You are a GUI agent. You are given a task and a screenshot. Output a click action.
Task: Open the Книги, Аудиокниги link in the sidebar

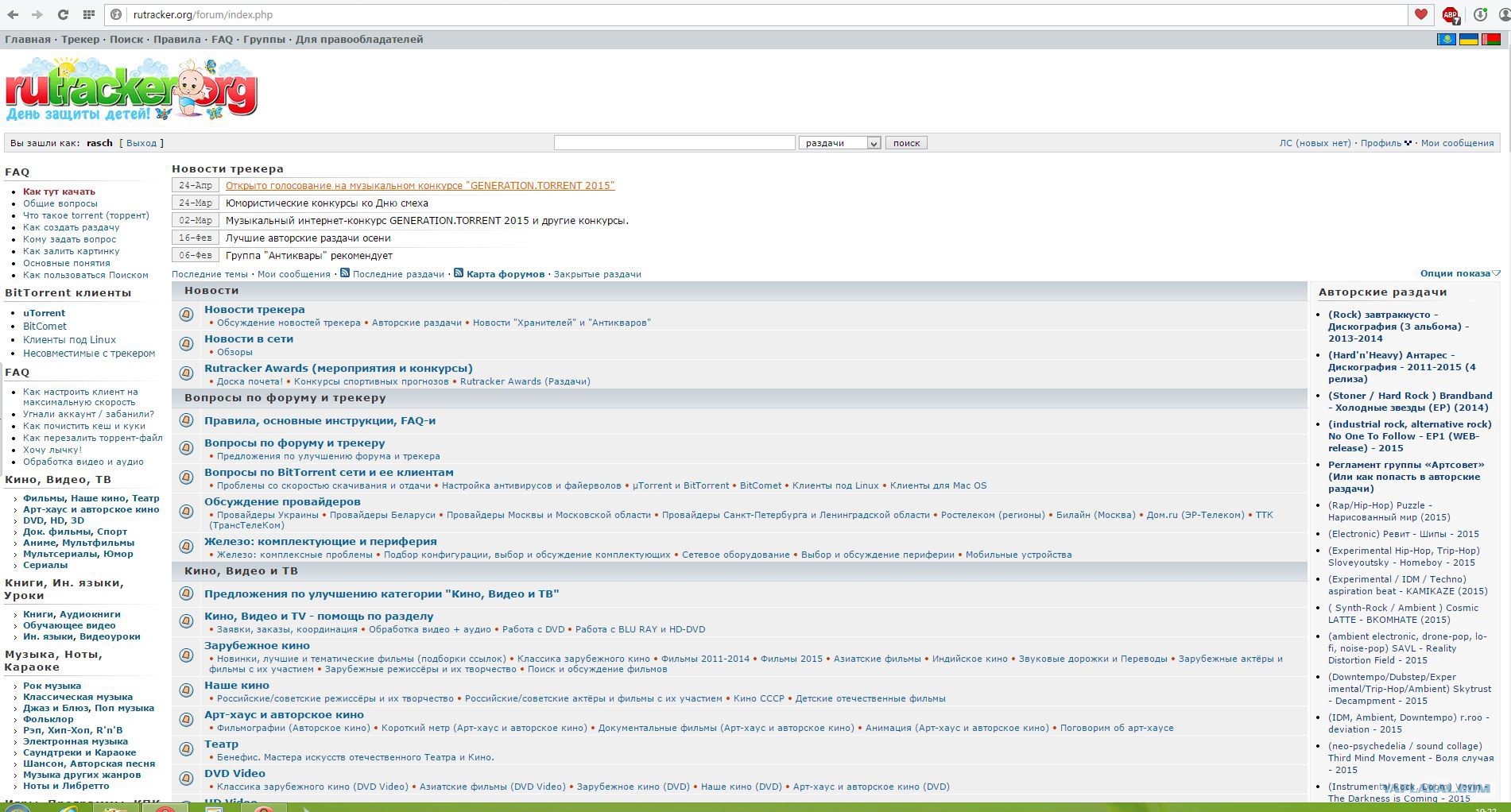(x=72, y=614)
